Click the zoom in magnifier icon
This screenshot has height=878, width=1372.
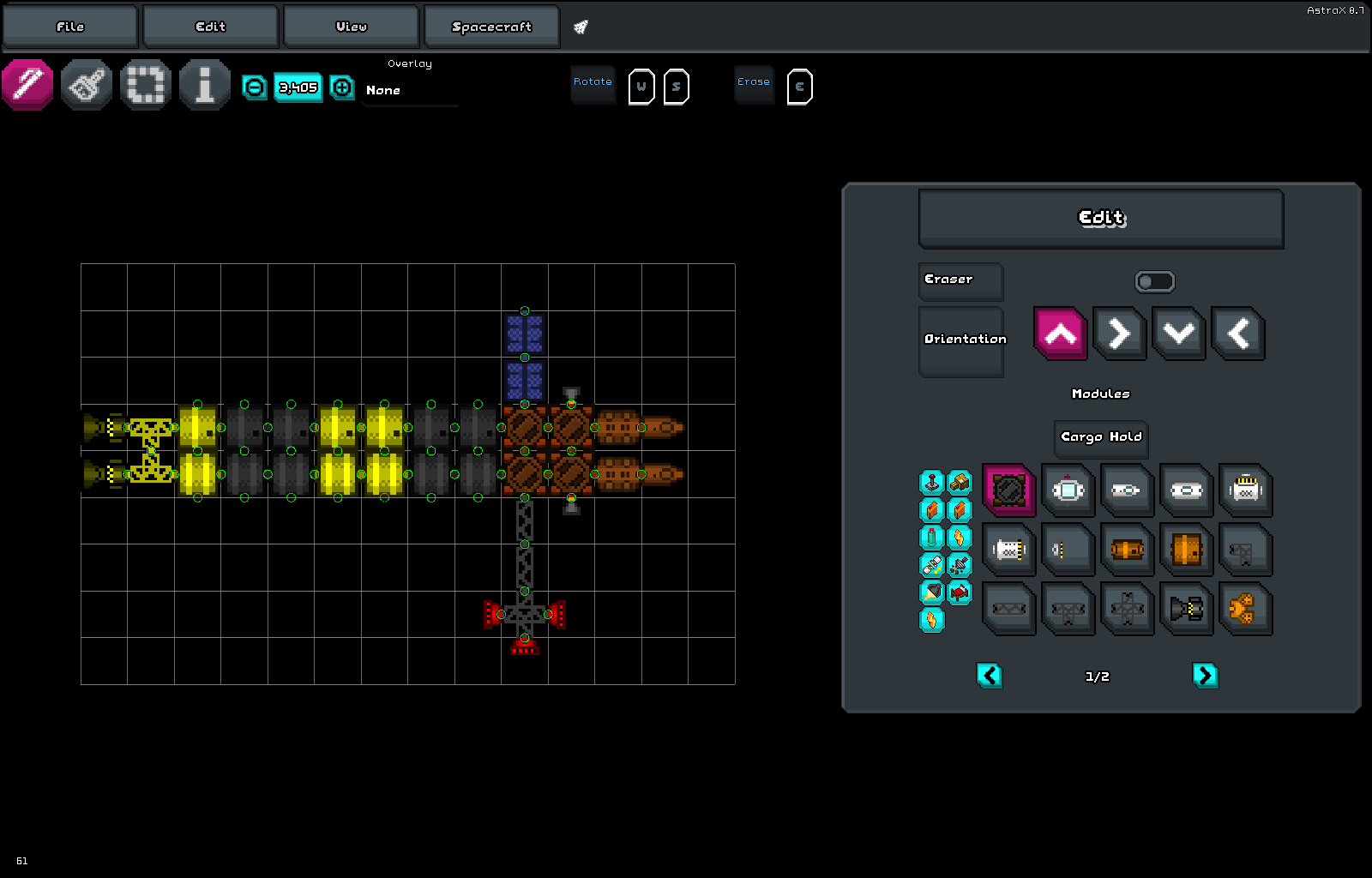click(x=342, y=87)
